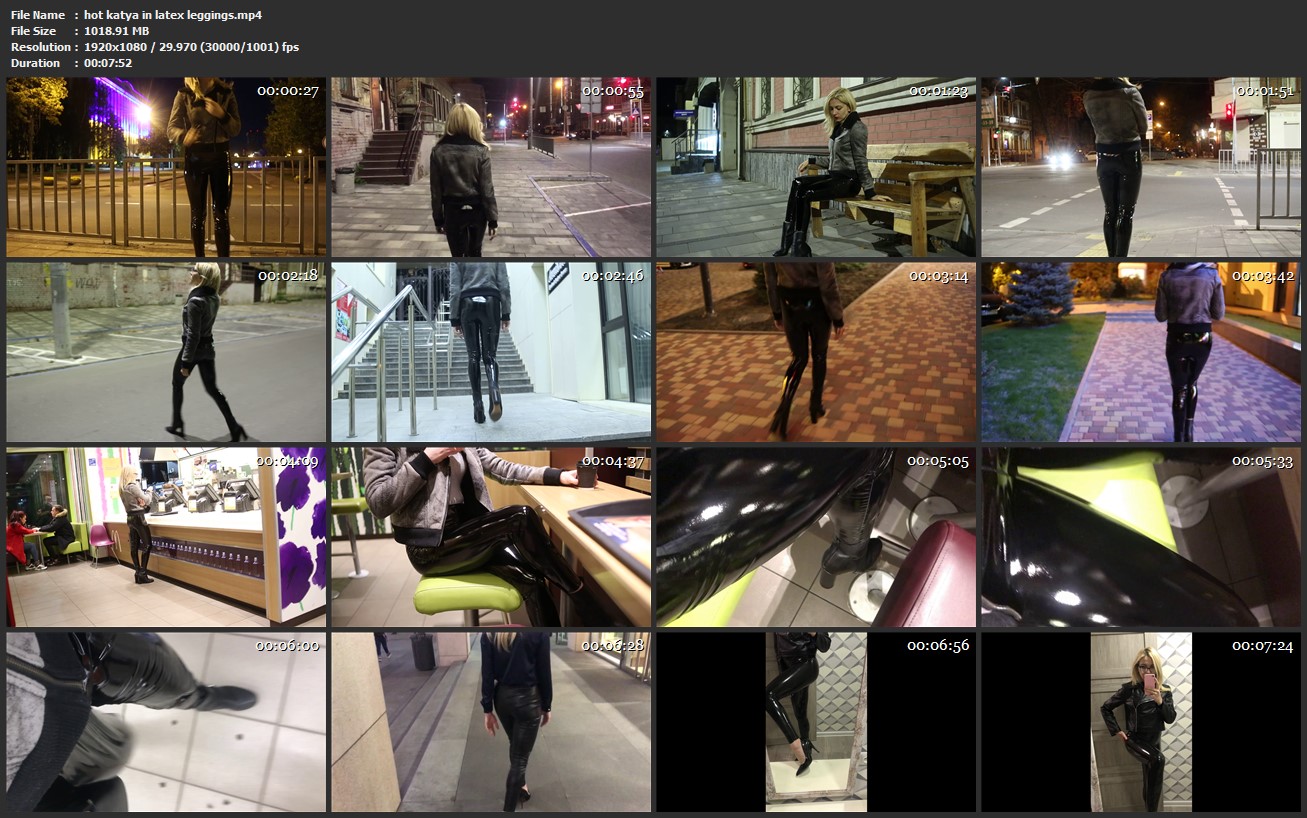Open the thumbnail timestamped 00:03:42

(1141, 352)
